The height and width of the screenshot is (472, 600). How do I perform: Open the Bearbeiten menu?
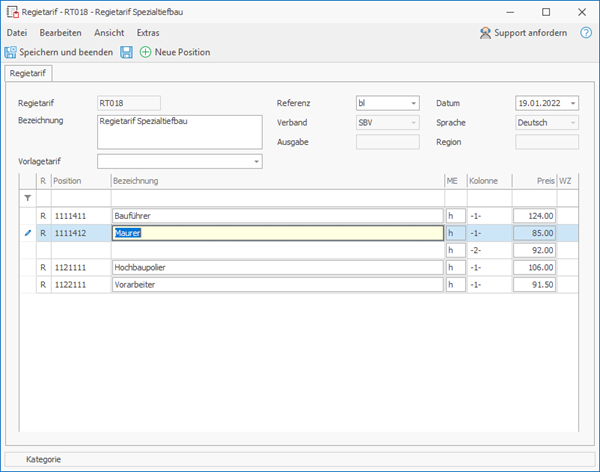click(60, 33)
